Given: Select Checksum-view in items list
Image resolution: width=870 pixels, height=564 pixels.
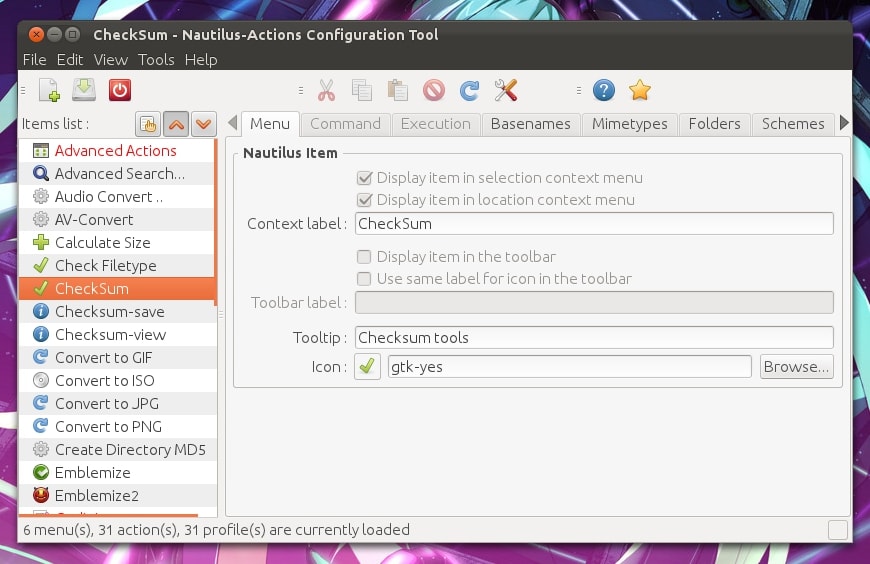Looking at the screenshot, I should [117, 335].
